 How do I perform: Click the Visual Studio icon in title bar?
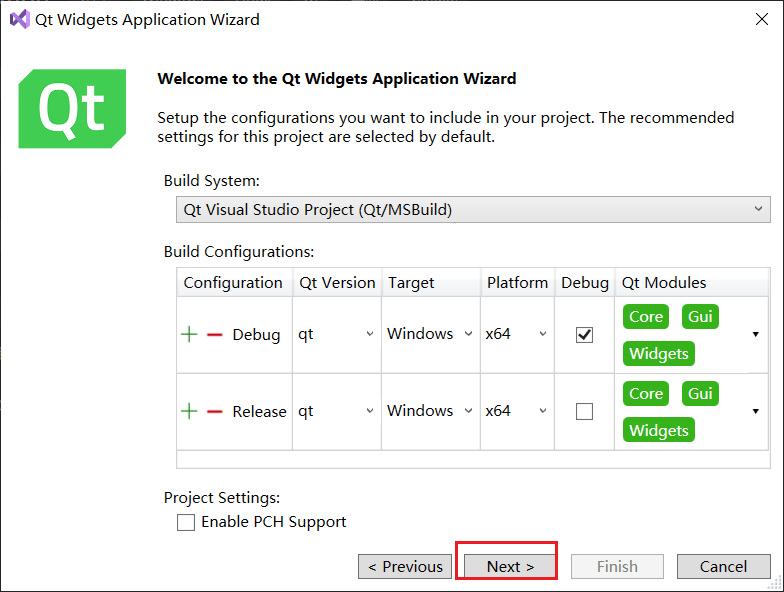tap(20, 20)
